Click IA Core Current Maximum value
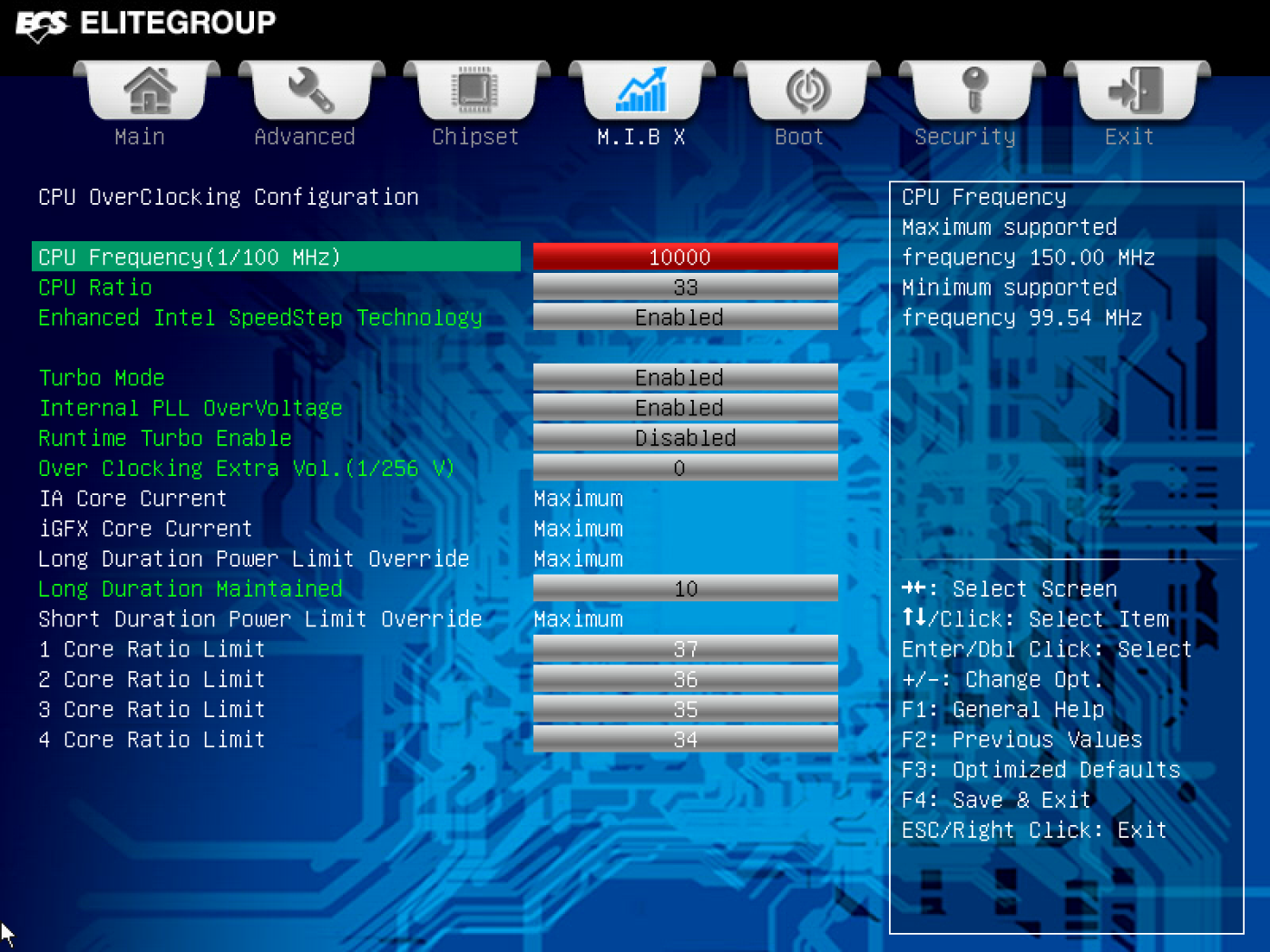The image size is (1270, 952). (x=579, y=499)
